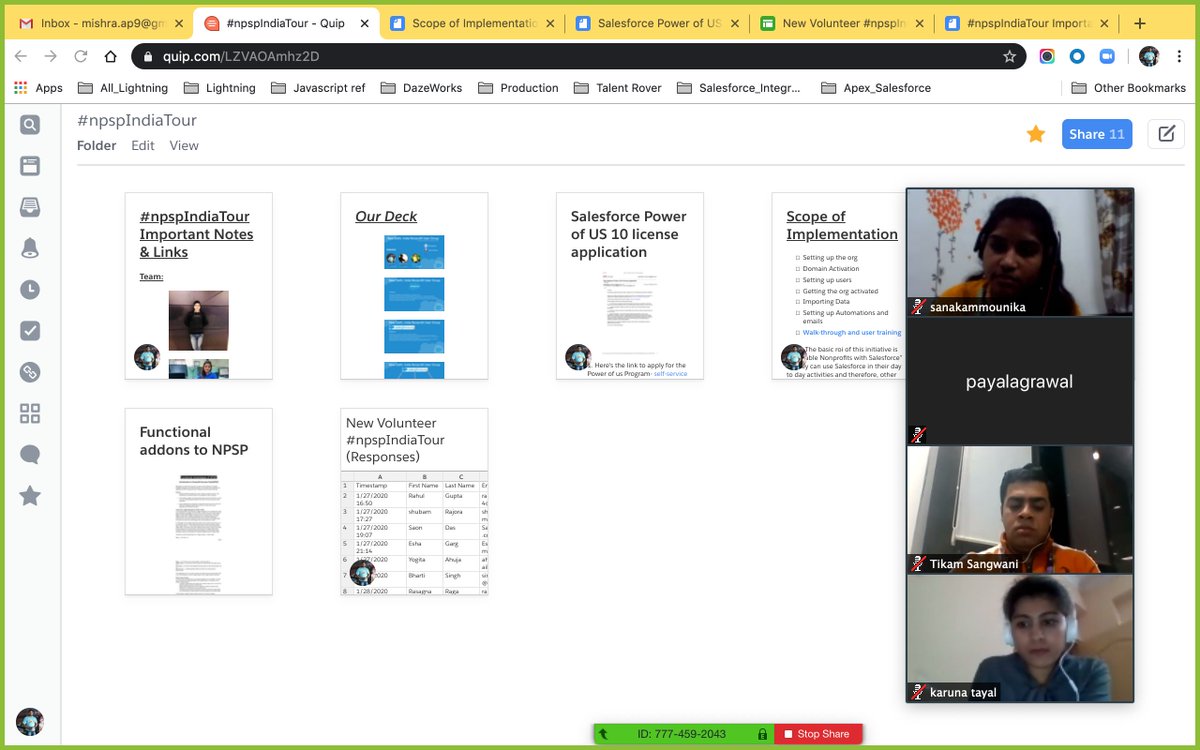
Task: Open Functional addons to NPSP document
Action: point(198,501)
